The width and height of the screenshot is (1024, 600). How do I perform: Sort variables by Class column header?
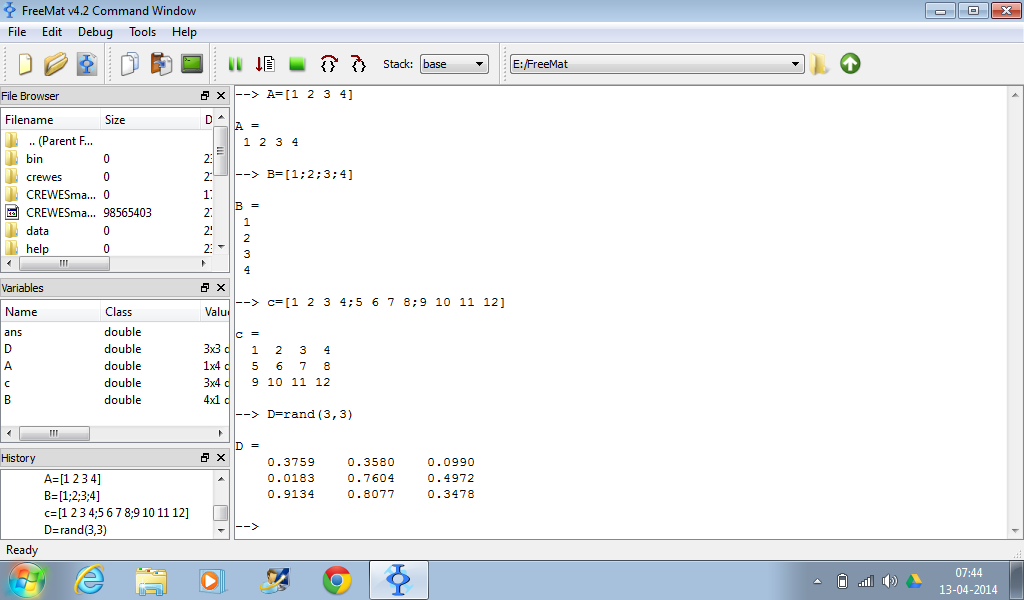(x=150, y=312)
